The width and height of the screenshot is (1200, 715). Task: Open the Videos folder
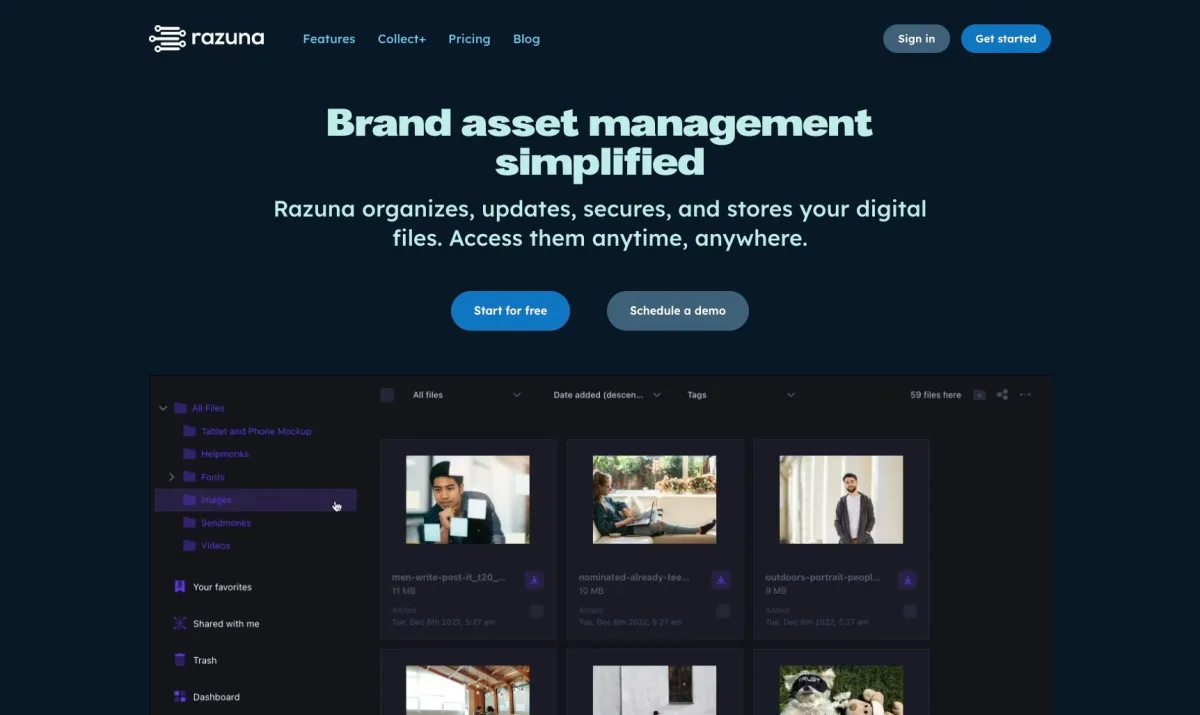[x=215, y=546]
